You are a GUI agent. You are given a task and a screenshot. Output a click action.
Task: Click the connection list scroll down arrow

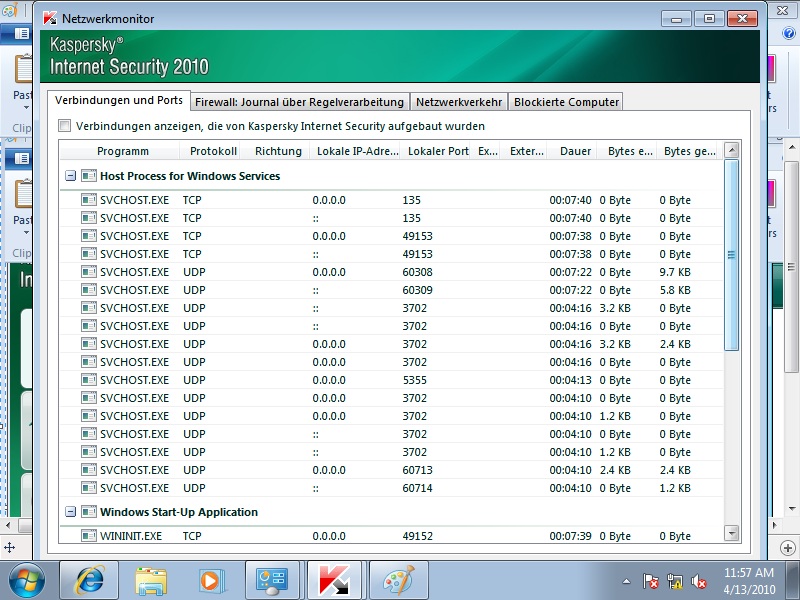(x=732, y=534)
